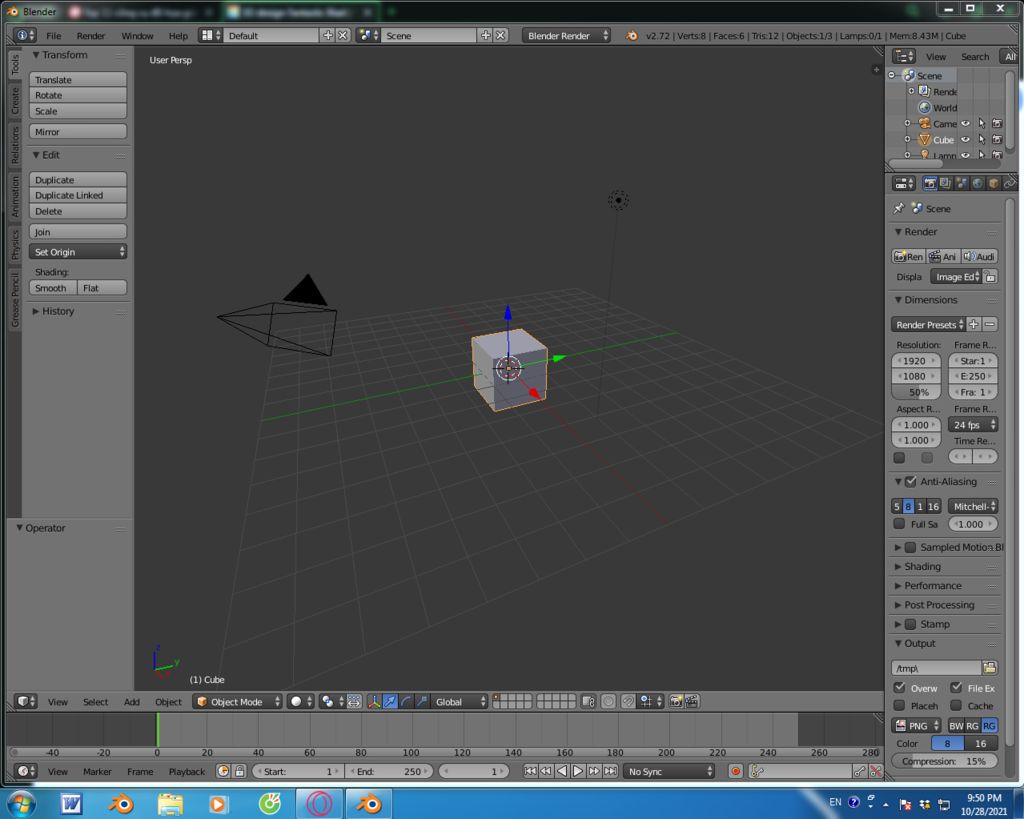Open the Object properties cube tab icon

[x=993, y=184]
